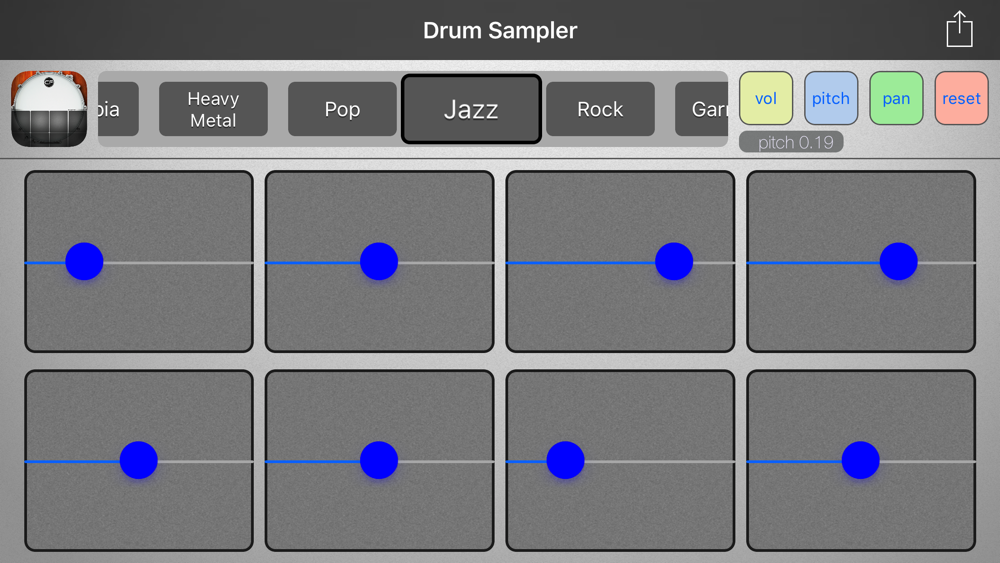Pick the partially visible Gar kit
The height and width of the screenshot is (563, 1000).
pos(702,109)
